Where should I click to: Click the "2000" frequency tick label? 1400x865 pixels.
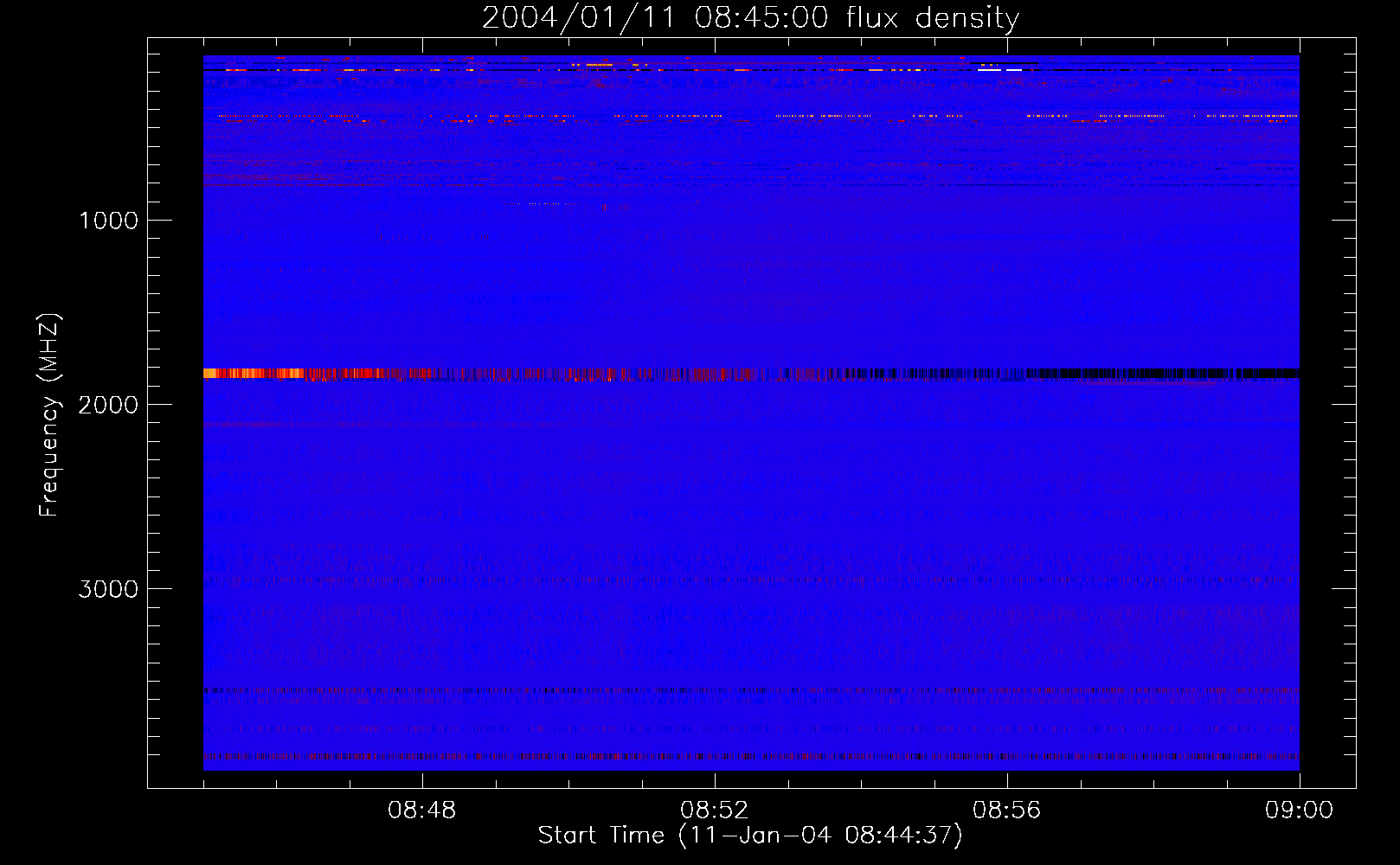pos(108,405)
